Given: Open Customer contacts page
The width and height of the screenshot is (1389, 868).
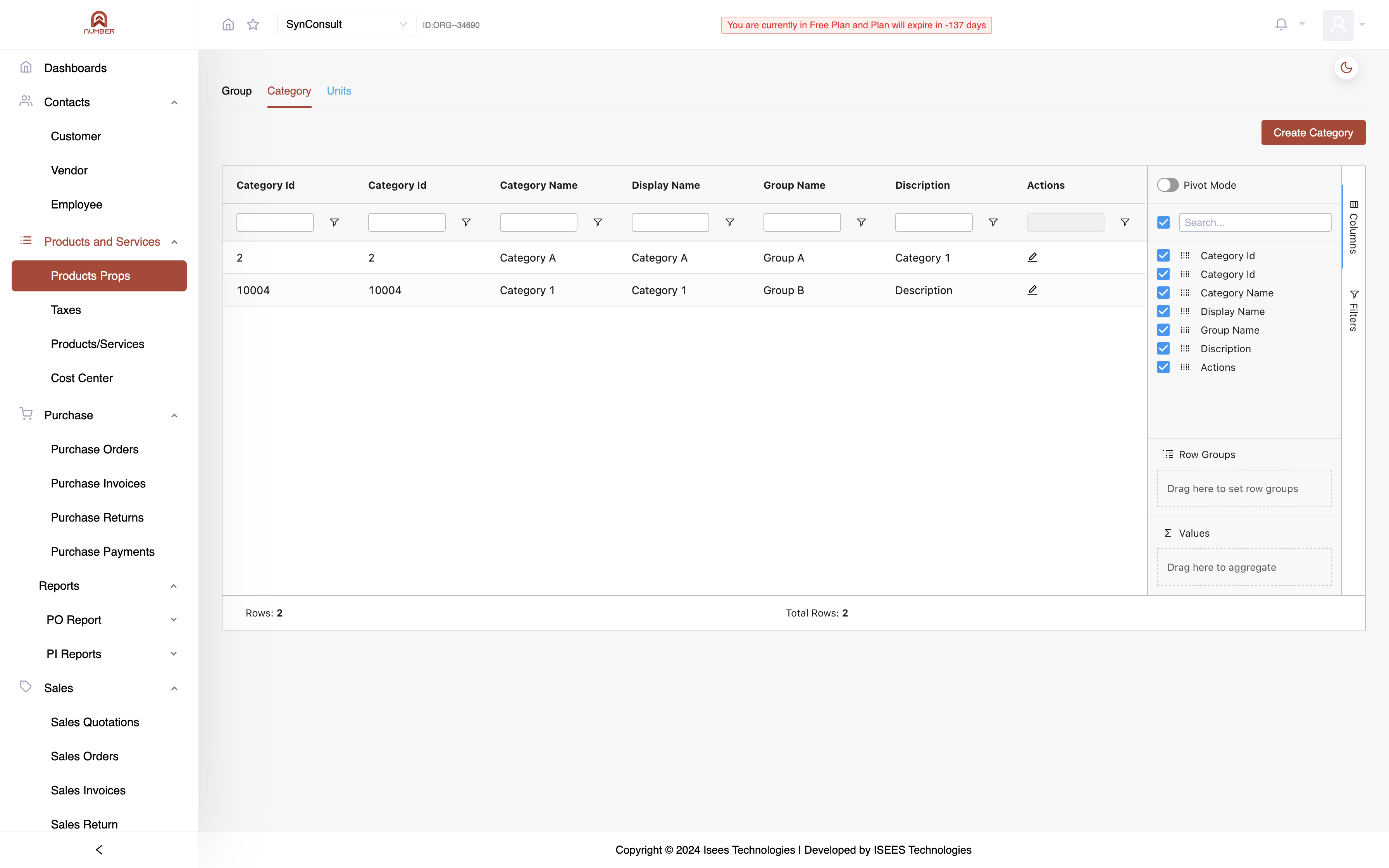Looking at the screenshot, I should [x=76, y=136].
